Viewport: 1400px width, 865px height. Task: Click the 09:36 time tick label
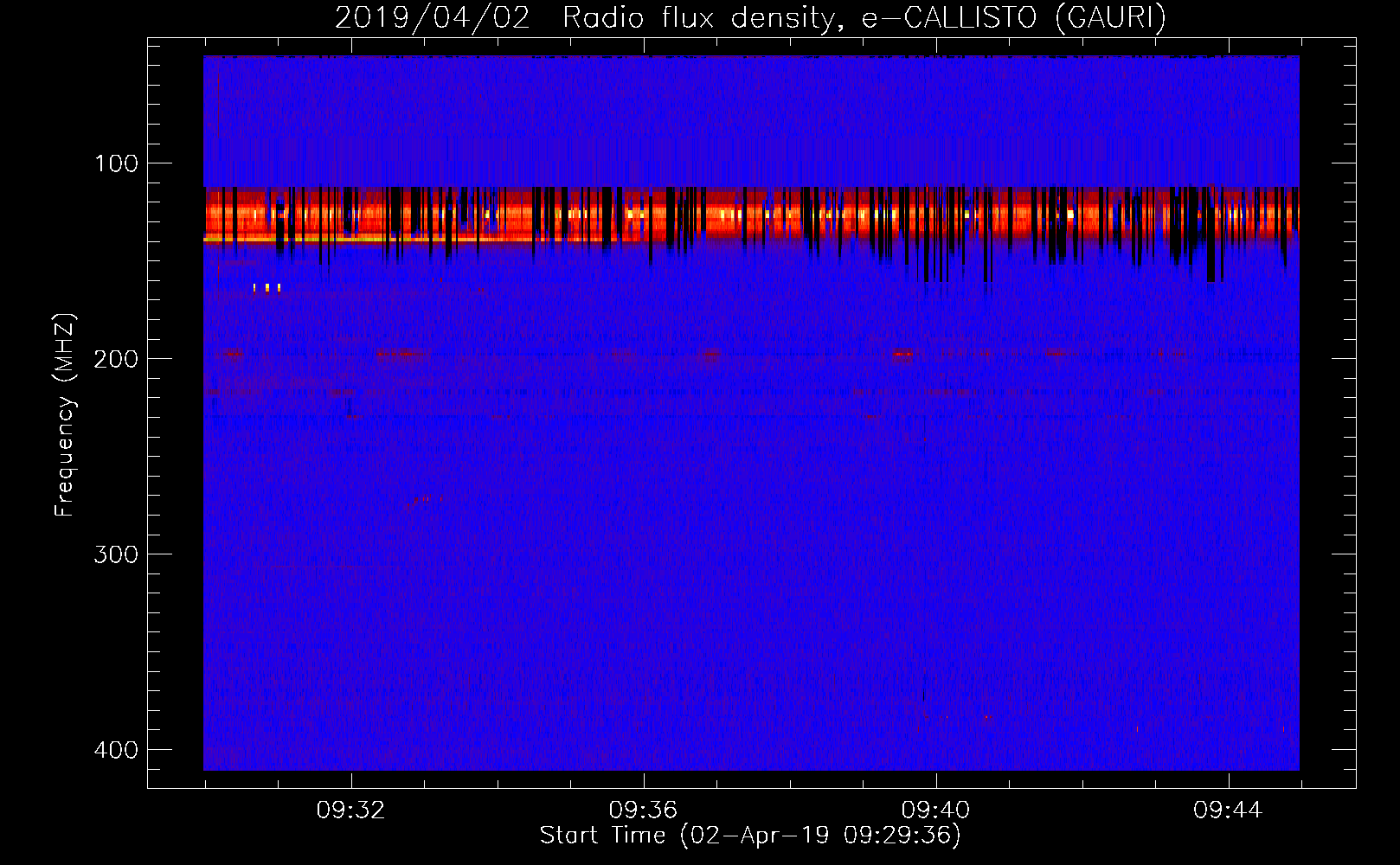click(643, 811)
